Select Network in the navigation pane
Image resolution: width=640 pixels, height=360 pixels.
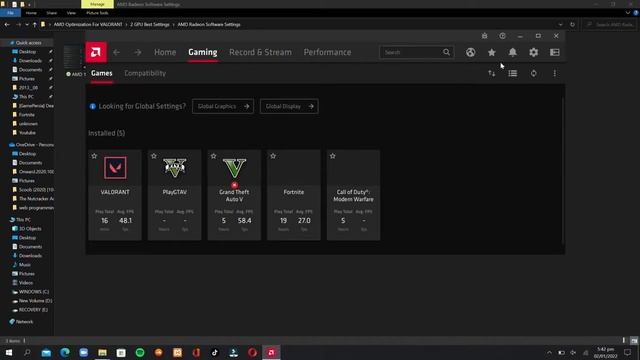(24, 322)
